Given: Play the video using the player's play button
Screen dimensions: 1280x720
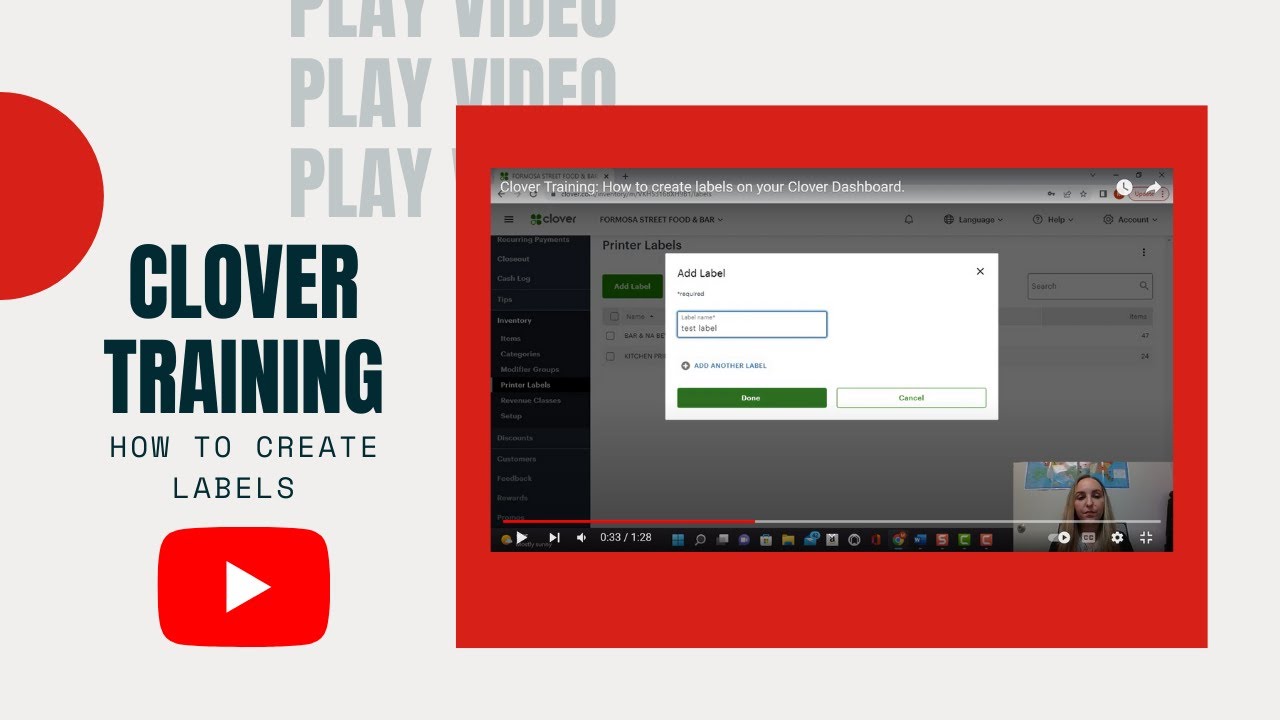Looking at the screenshot, I should pyautogui.click(x=521, y=538).
